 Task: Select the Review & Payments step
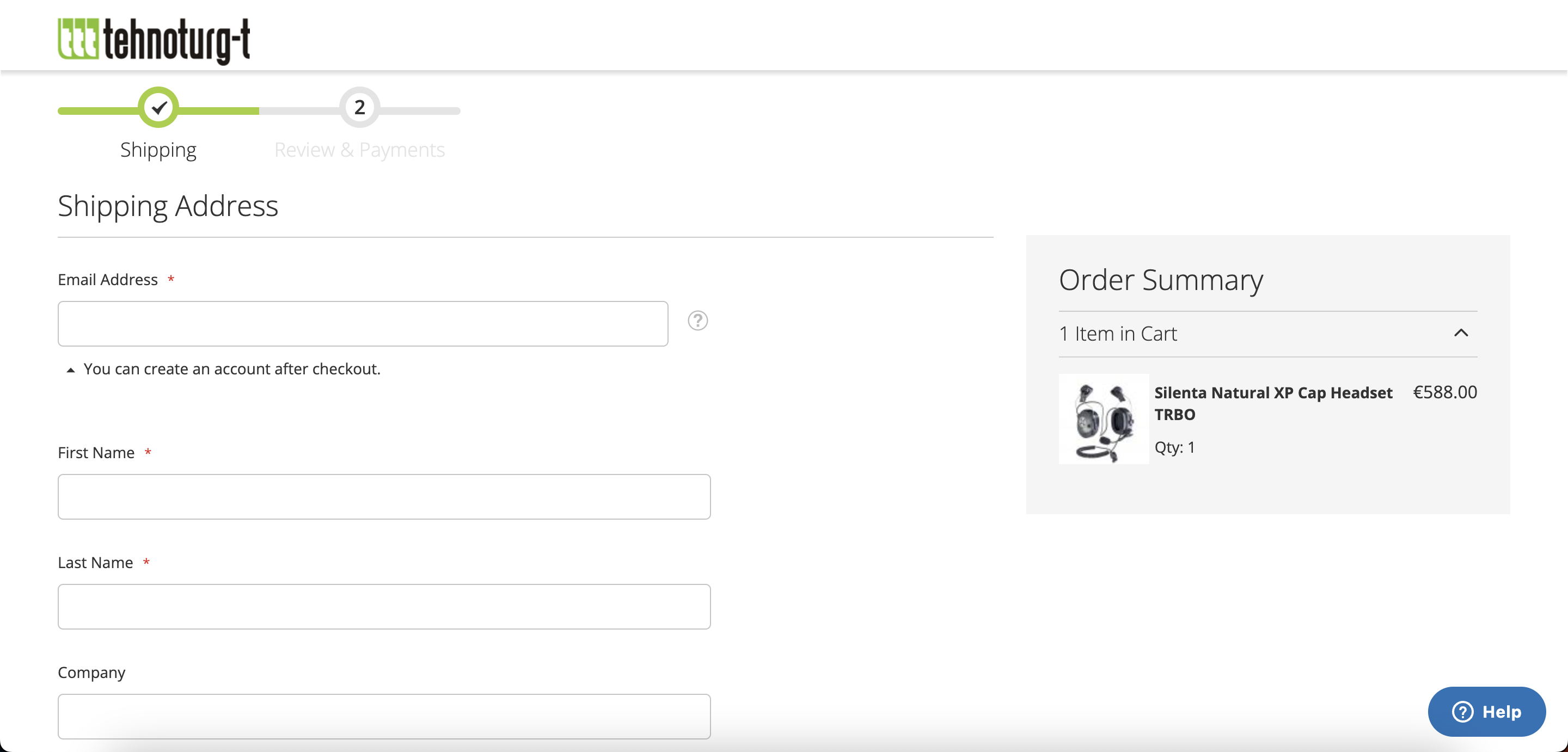tap(360, 150)
